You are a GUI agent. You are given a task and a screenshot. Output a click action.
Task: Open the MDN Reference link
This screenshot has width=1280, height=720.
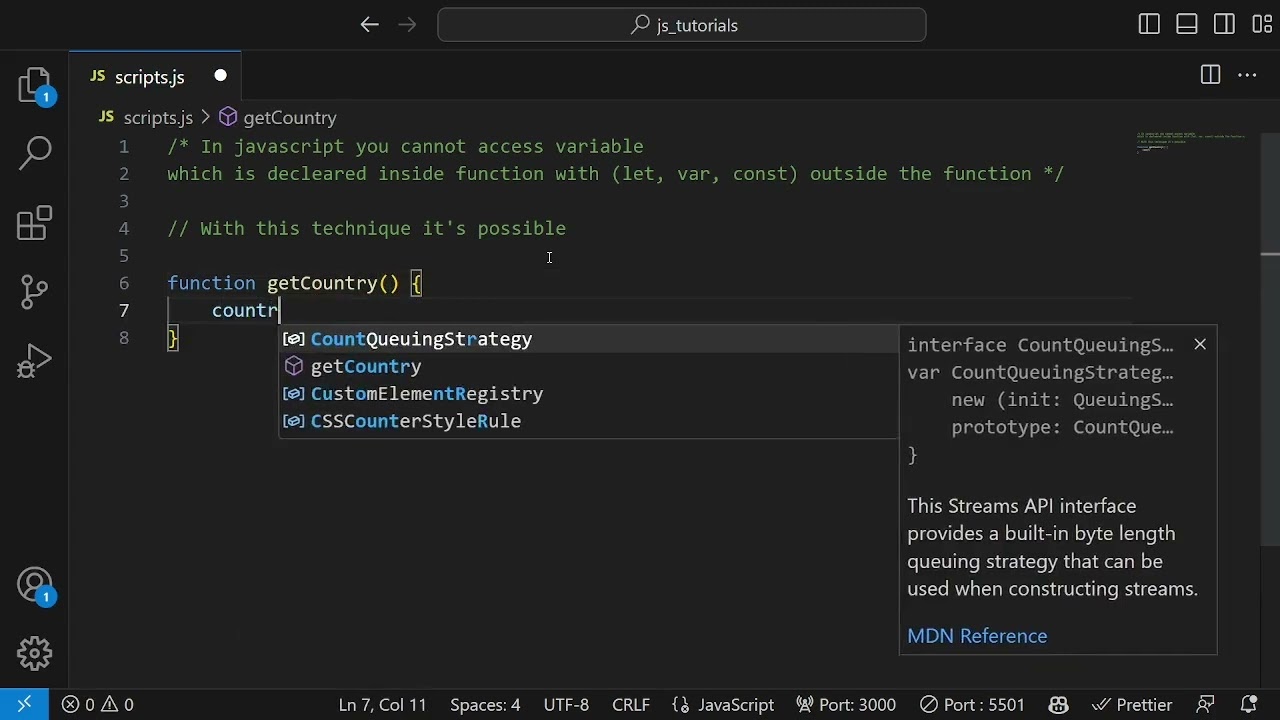977,636
